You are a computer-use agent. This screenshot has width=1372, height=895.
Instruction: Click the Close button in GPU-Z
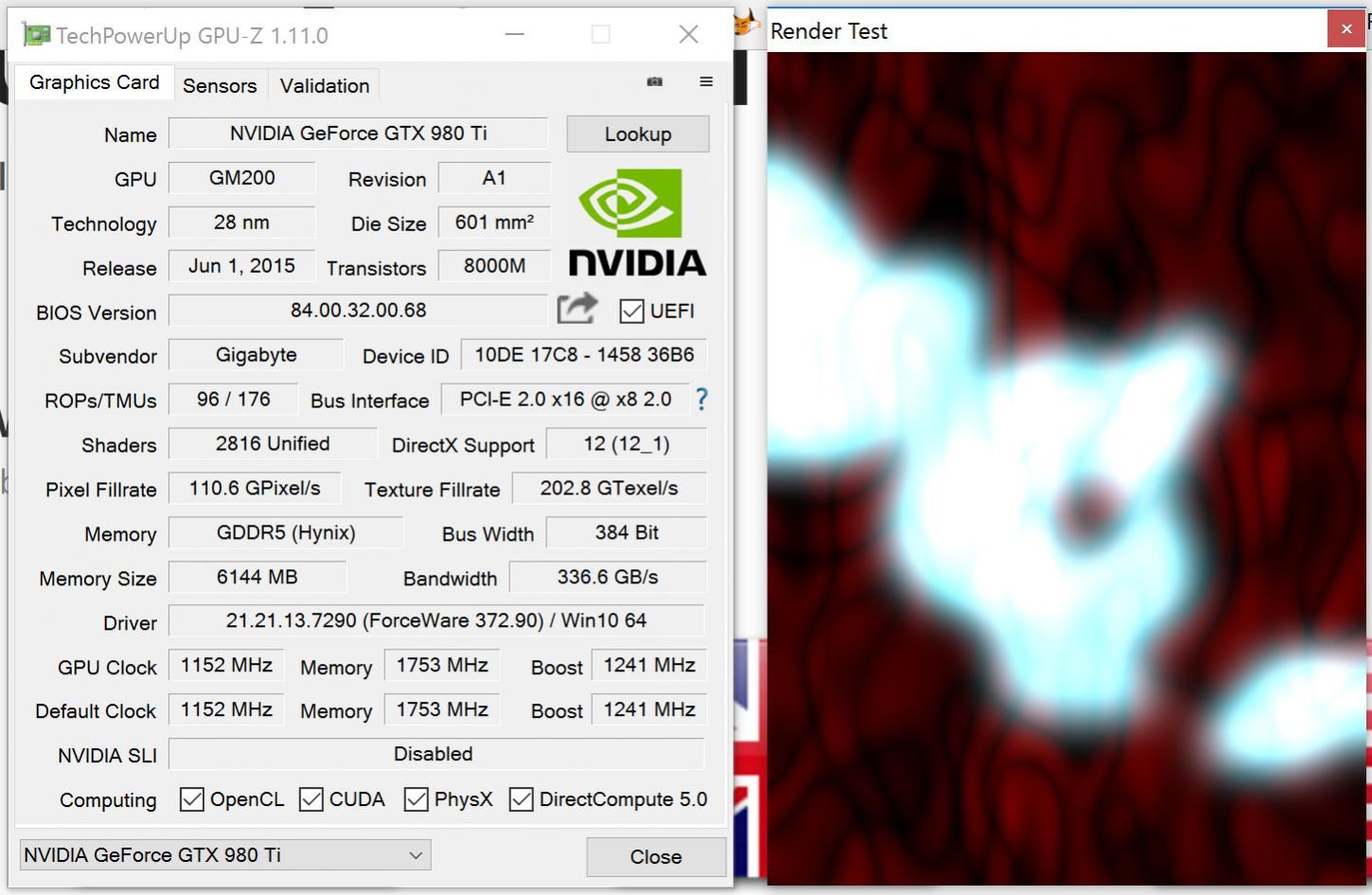pyautogui.click(x=656, y=857)
